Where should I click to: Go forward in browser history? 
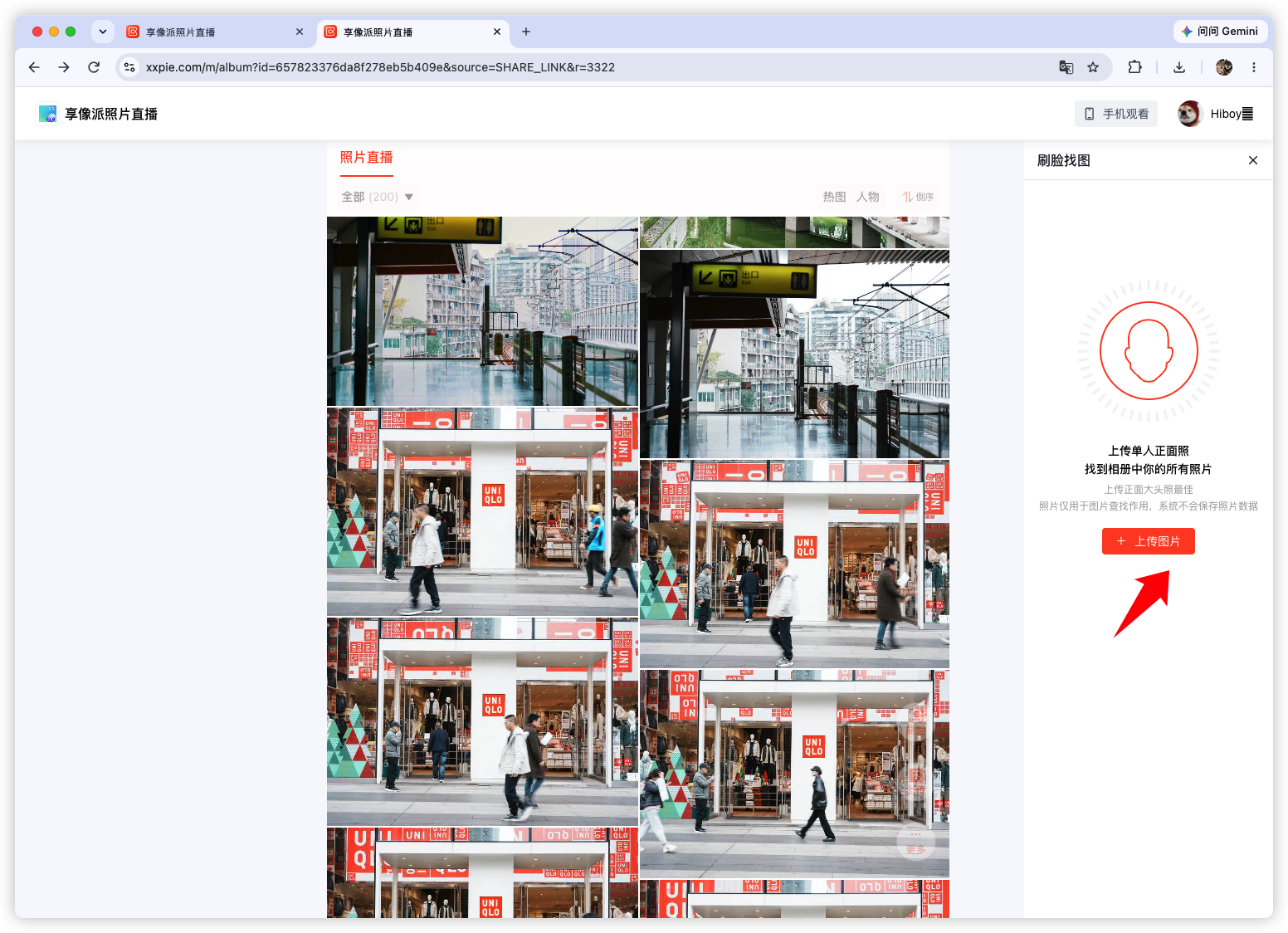(x=64, y=67)
